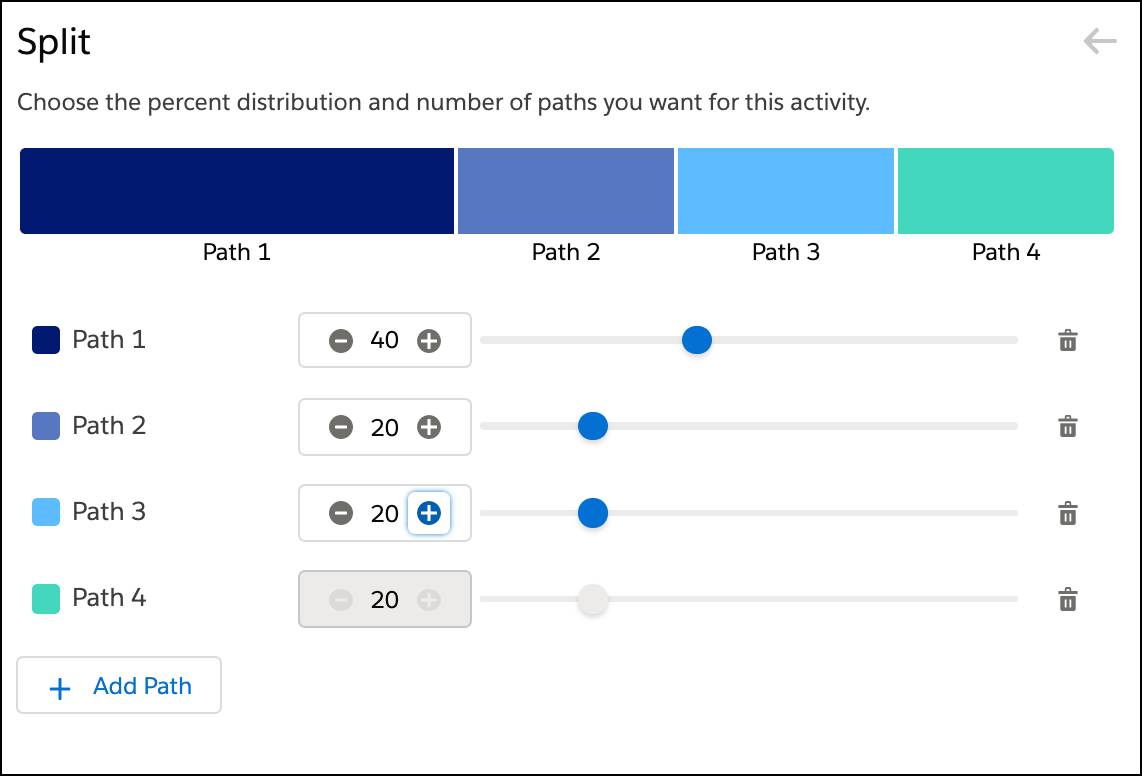The height and width of the screenshot is (776, 1142).
Task: Click the Add Path button
Action: (x=119, y=685)
